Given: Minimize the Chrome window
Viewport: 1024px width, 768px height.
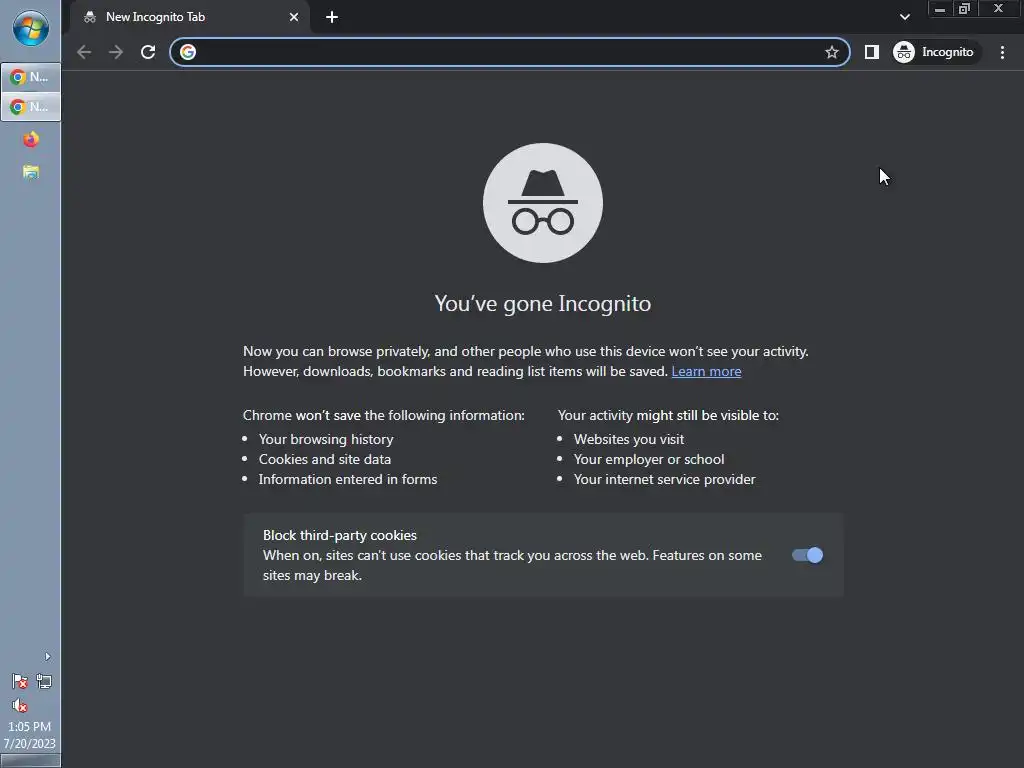Looking at the screenshot, I should pos(940,9).
